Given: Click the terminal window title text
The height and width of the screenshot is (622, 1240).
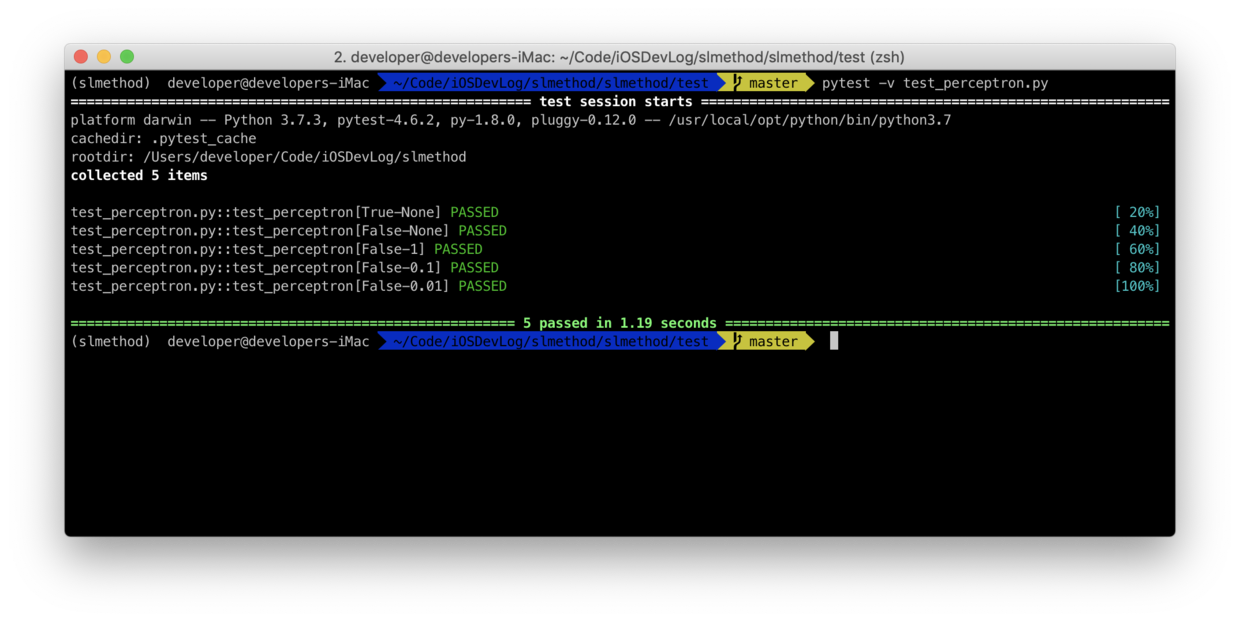Looking at the screenshot, I should 619,57.
